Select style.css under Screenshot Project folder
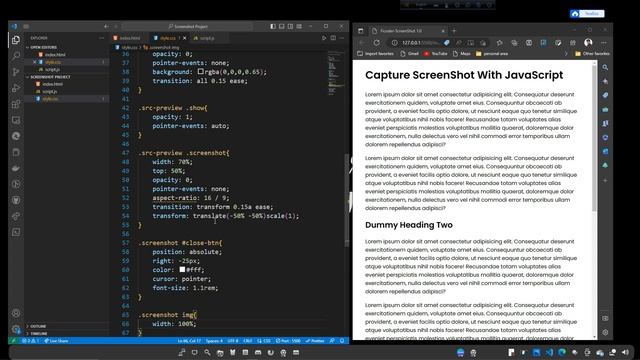Screen dimensions: 640x360 coord(50,99)
